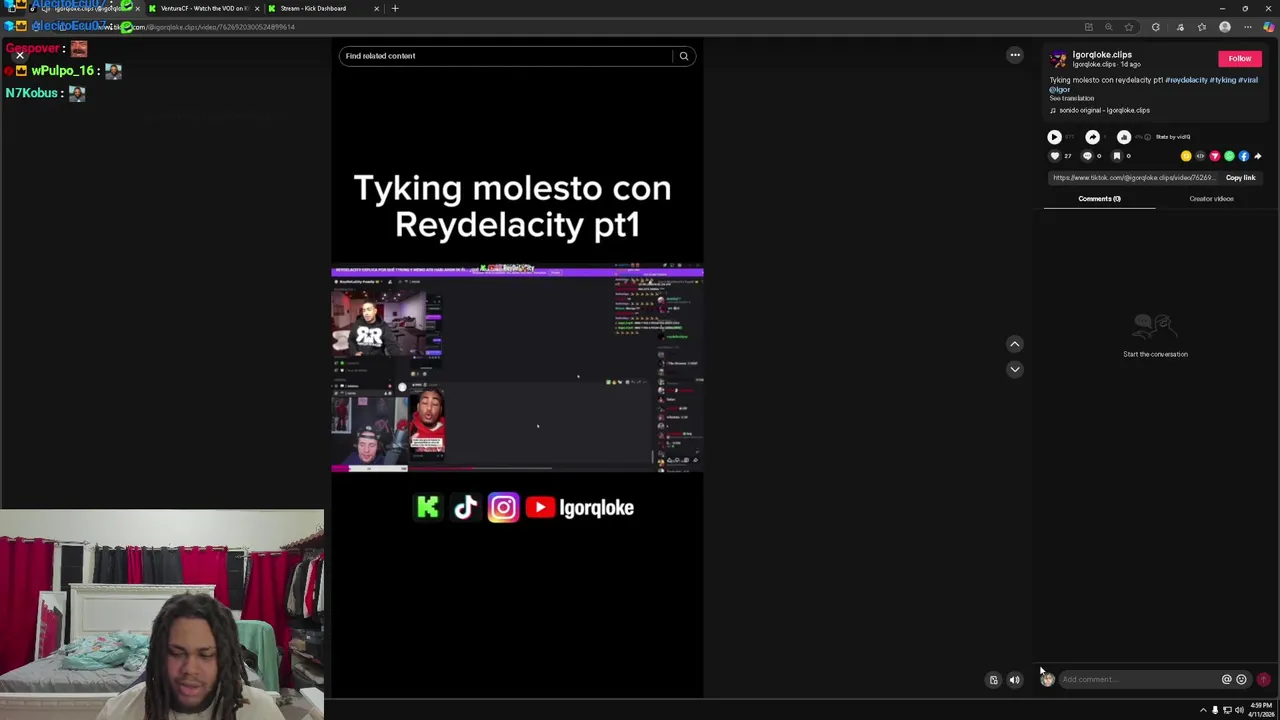Click the video player to pause
This screenshot has height=720, width=1280.
click(x=517, y=368)
